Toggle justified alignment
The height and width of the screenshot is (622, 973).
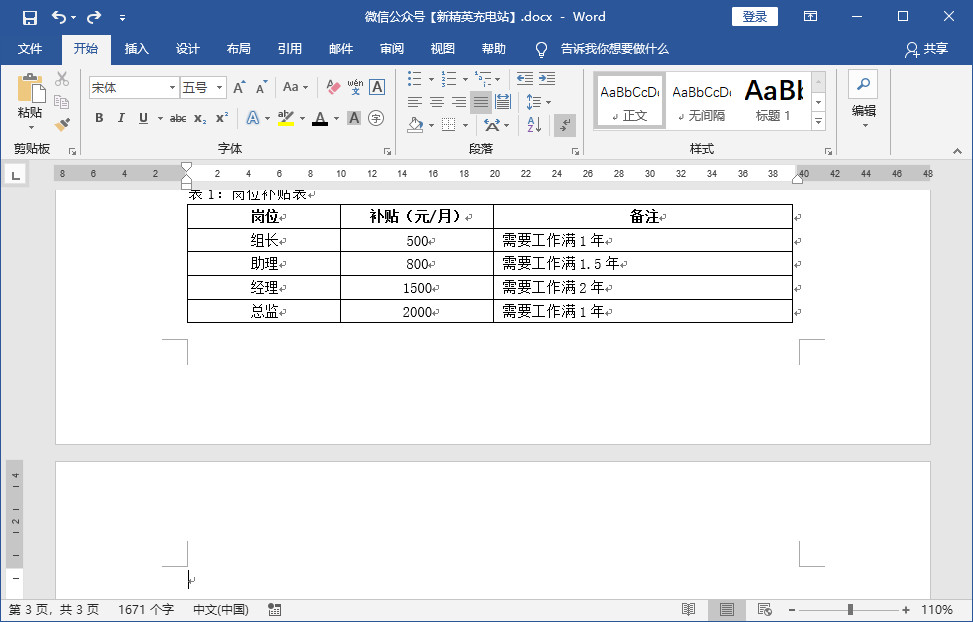pyautogui.click(x=480, y=101)
